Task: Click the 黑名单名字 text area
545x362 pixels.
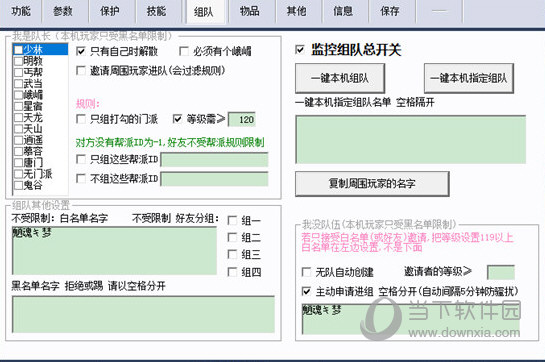Action: (143, 314)
